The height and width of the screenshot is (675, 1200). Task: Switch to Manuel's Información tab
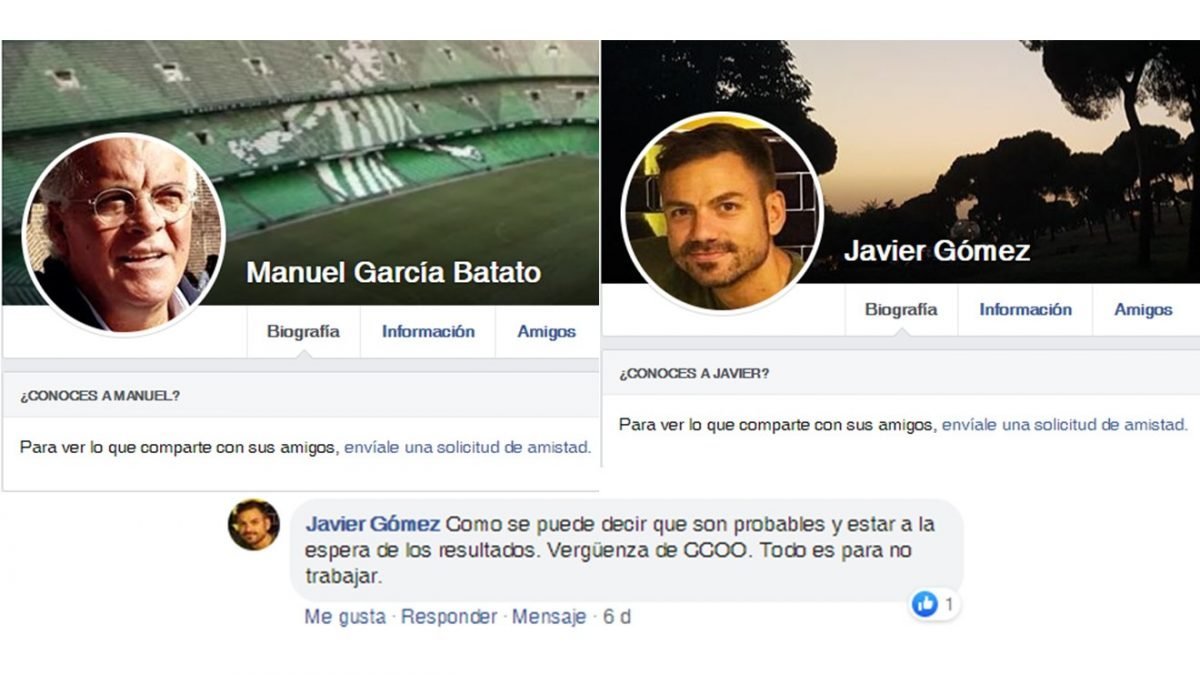click(x=428, y=332)
